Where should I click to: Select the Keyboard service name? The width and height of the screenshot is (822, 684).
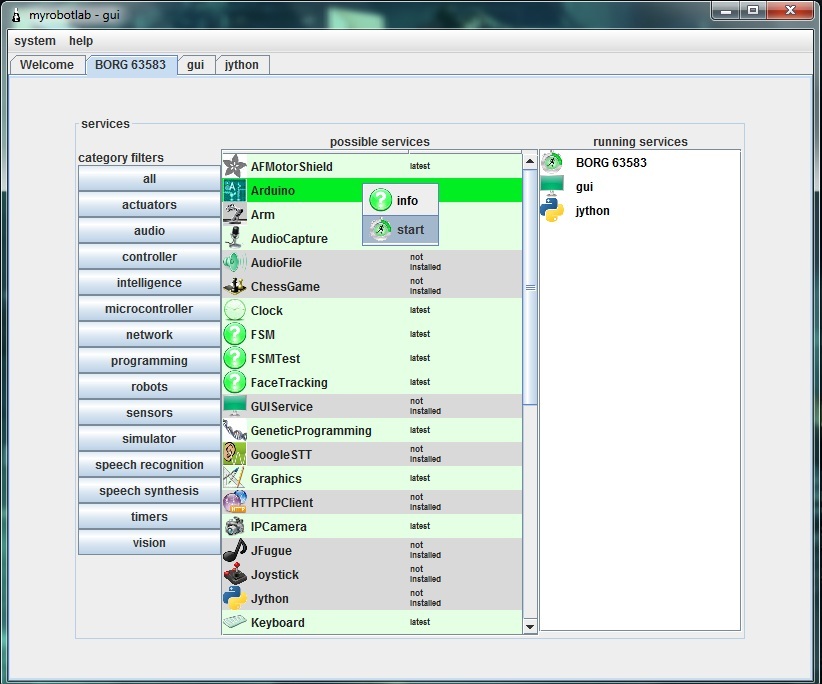coord(277,623)
